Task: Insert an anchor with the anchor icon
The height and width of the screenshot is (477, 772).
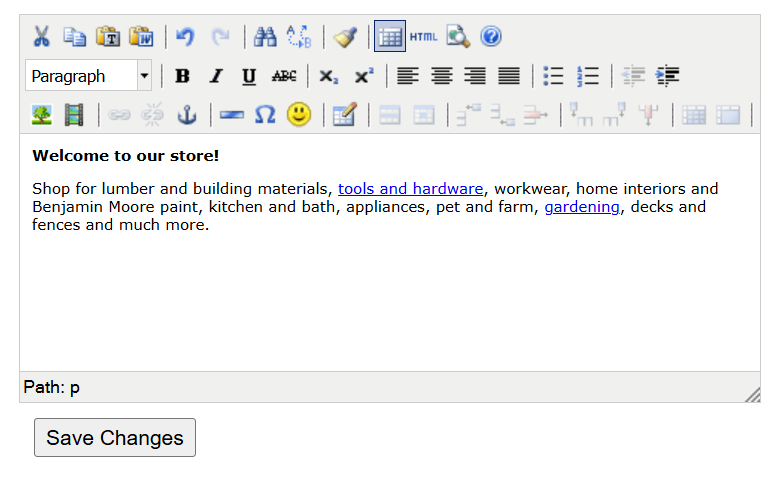Action: (186, 115)
